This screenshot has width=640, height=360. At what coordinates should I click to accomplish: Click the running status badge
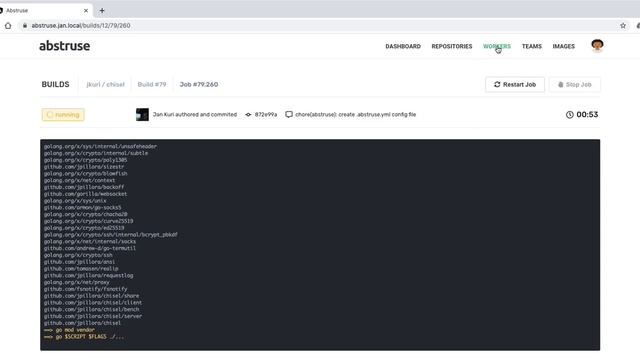(63, 115)
